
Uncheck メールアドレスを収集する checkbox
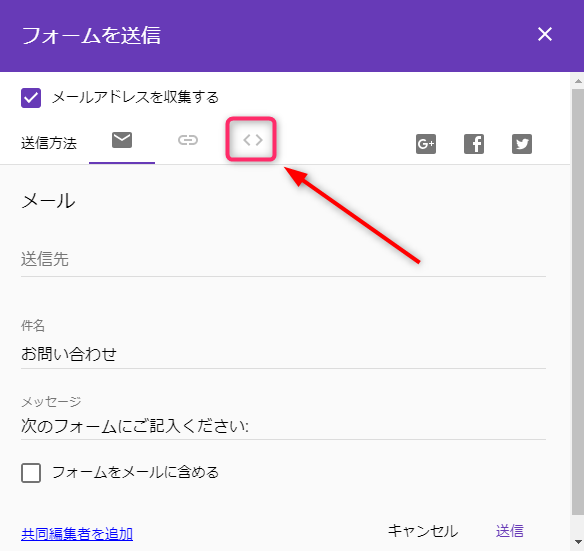[31, 98]
